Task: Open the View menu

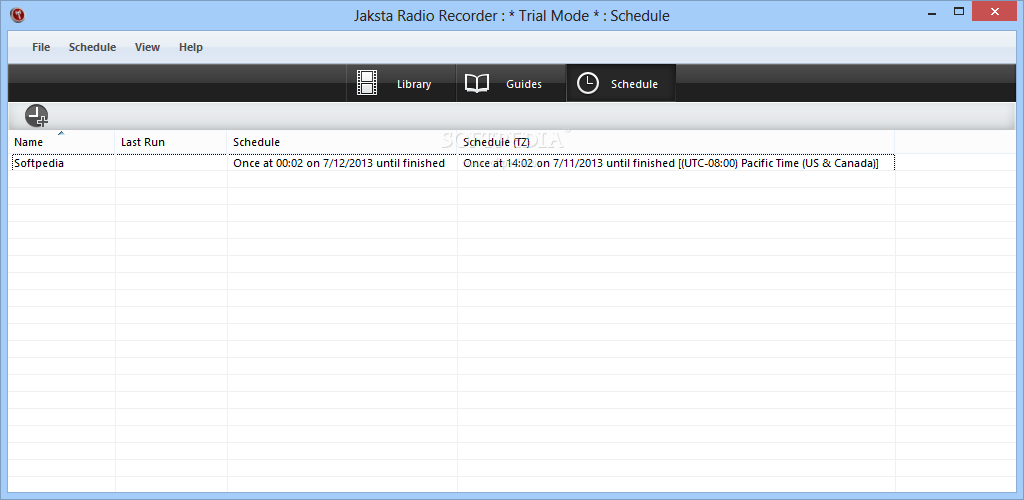Action: click(148, 47)
